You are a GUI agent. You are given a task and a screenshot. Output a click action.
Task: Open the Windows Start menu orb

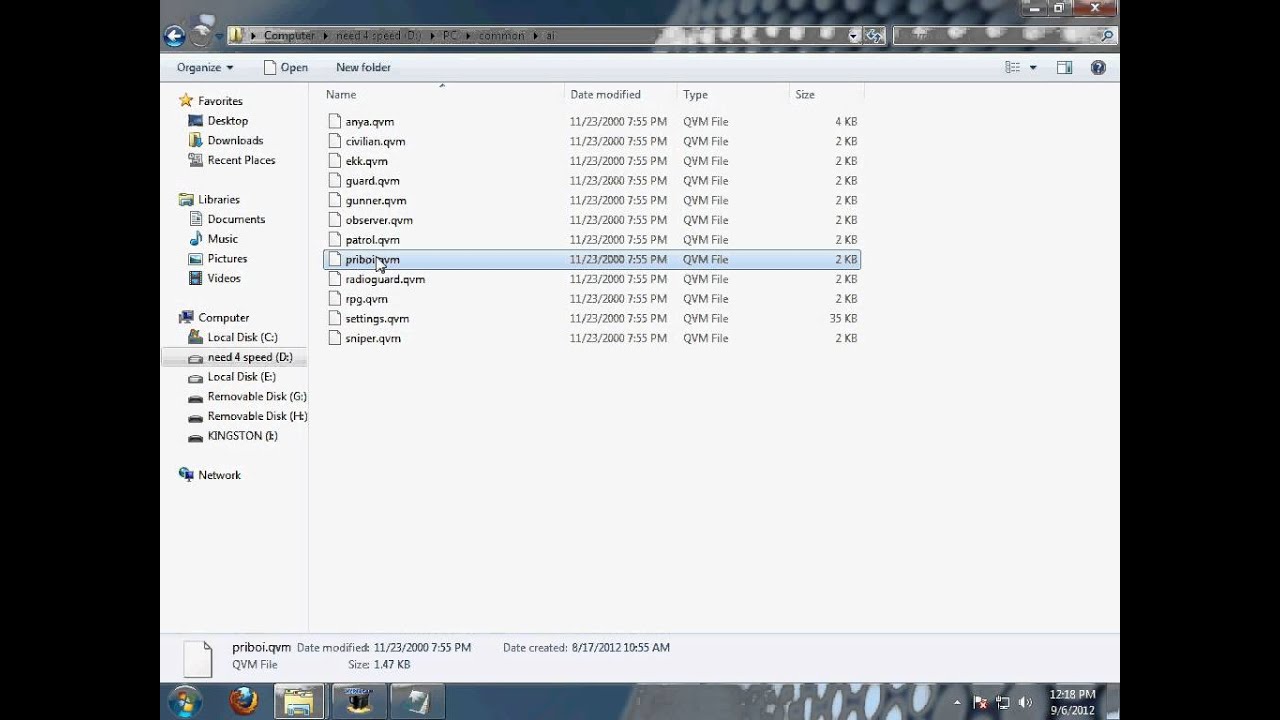(x=185, y=701)
